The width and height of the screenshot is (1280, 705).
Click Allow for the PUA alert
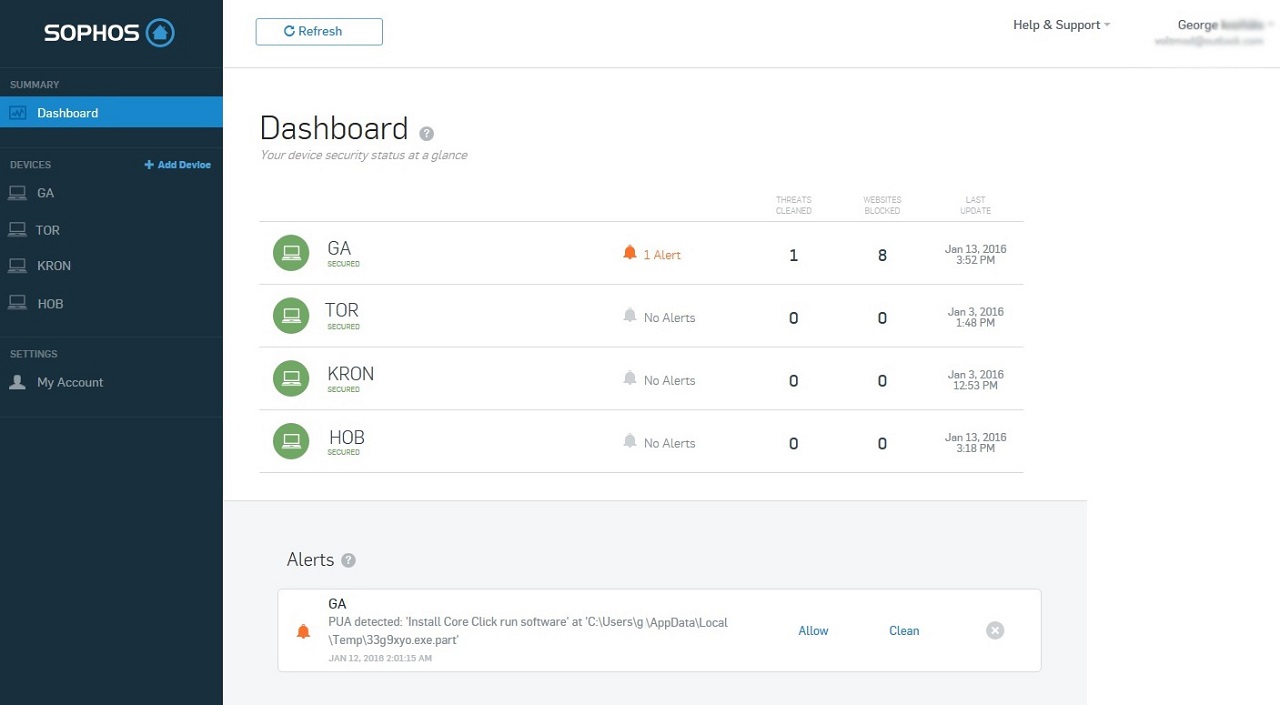click(813, 631)
